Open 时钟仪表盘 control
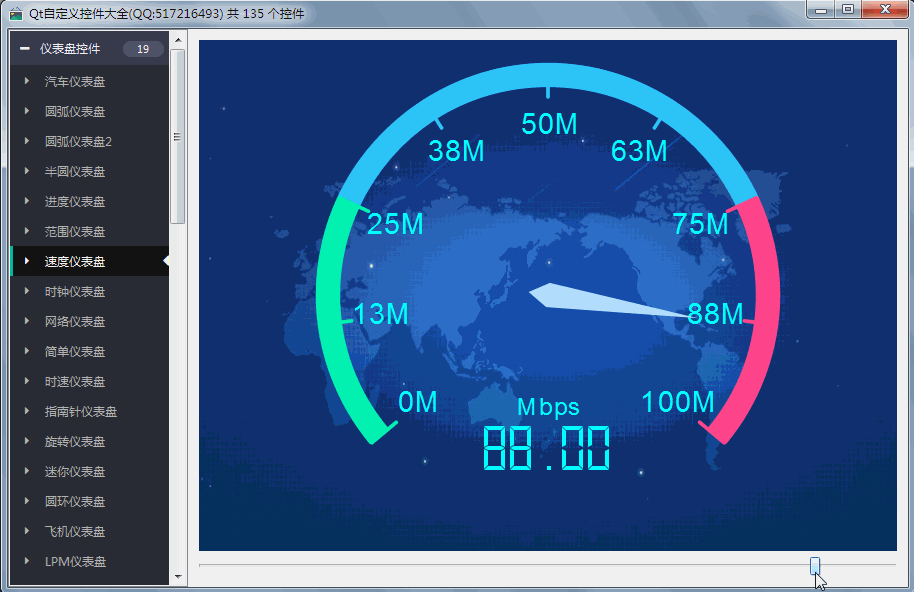Screen dimensions: 914x592 pos(75,291)
